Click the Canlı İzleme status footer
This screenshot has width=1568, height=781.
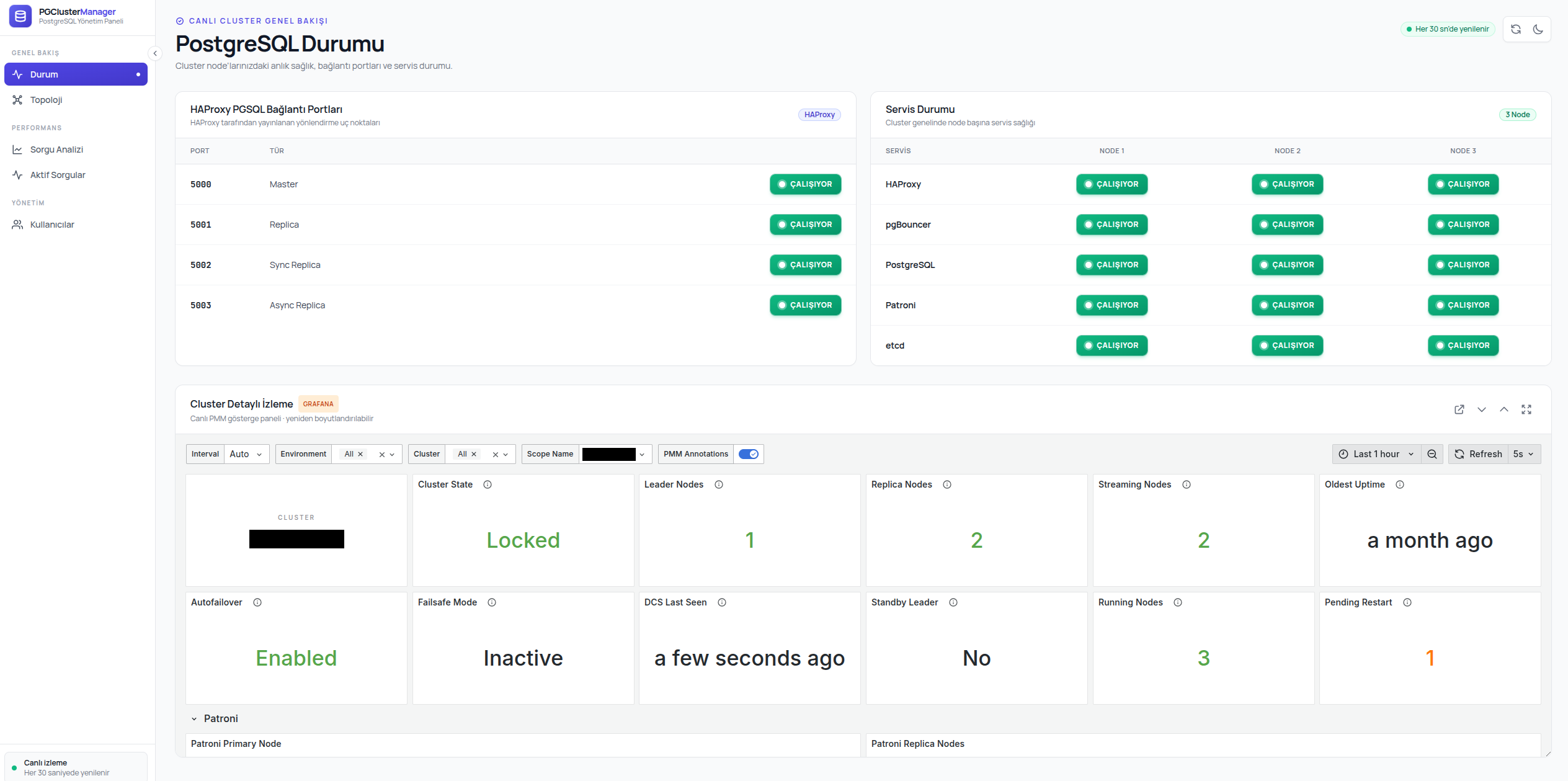coord(76,767)
